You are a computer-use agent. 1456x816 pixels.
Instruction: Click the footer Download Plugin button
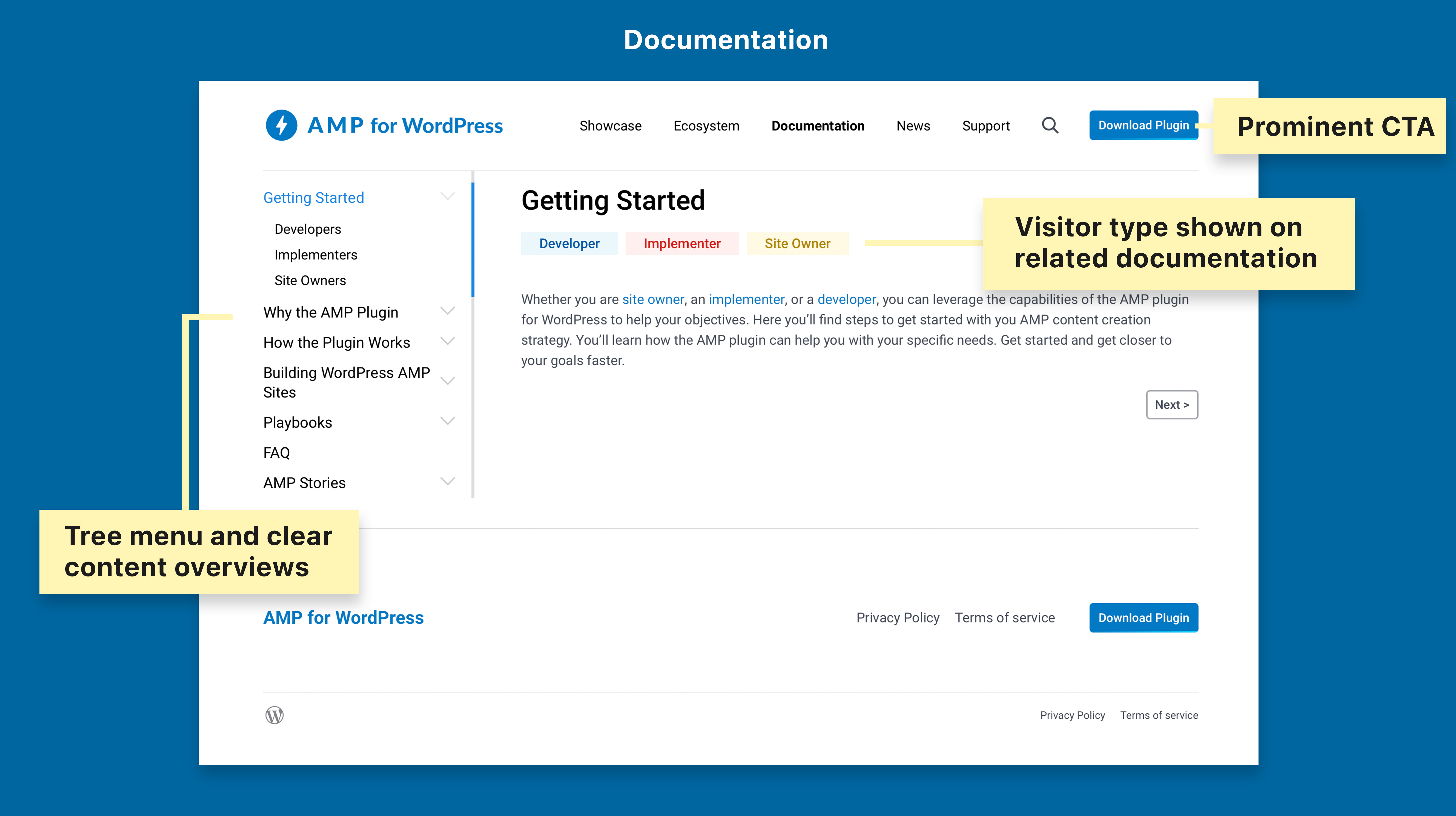(1143, 617)
